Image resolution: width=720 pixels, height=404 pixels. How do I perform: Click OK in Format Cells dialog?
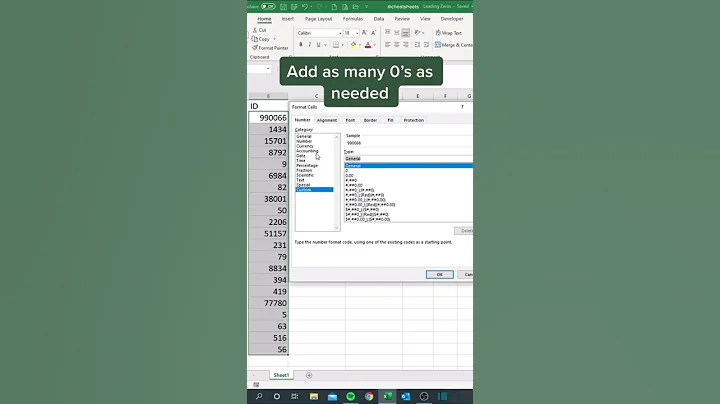click(x=439, y=275)
